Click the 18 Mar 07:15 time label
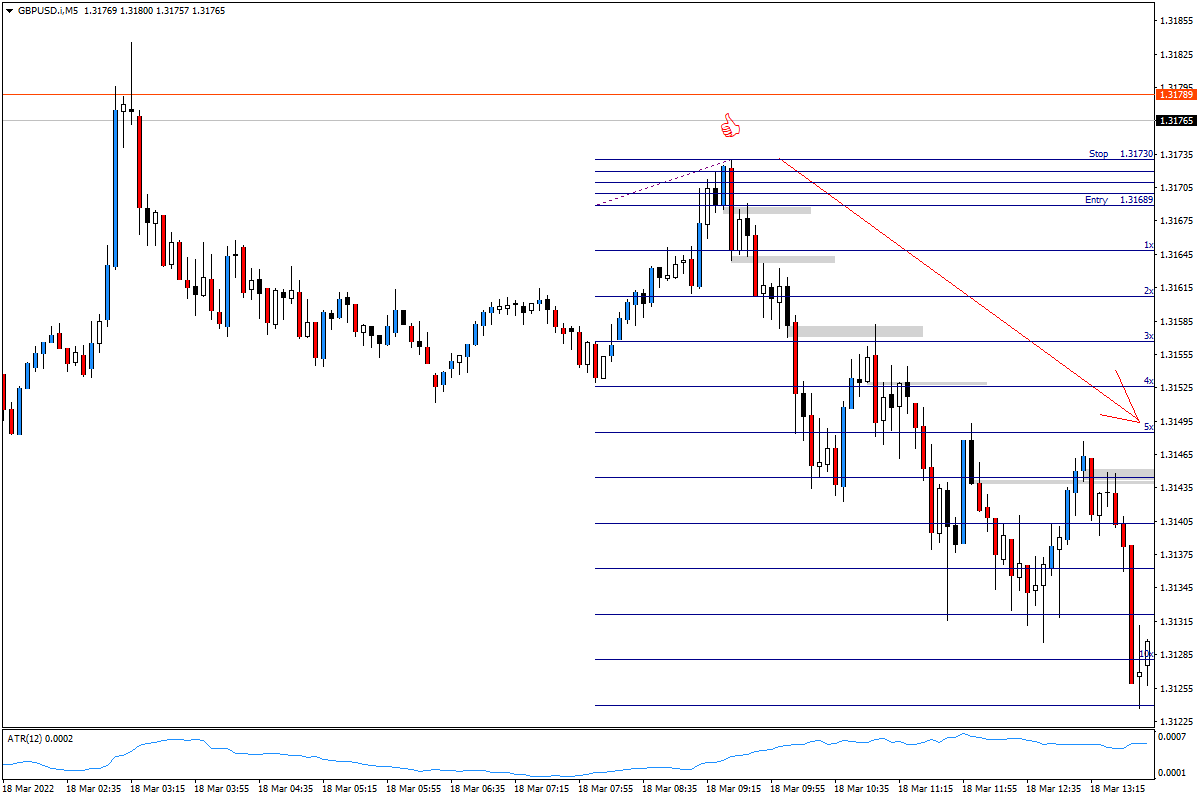The image size is (1200, 800). click(x=541, y=789)
